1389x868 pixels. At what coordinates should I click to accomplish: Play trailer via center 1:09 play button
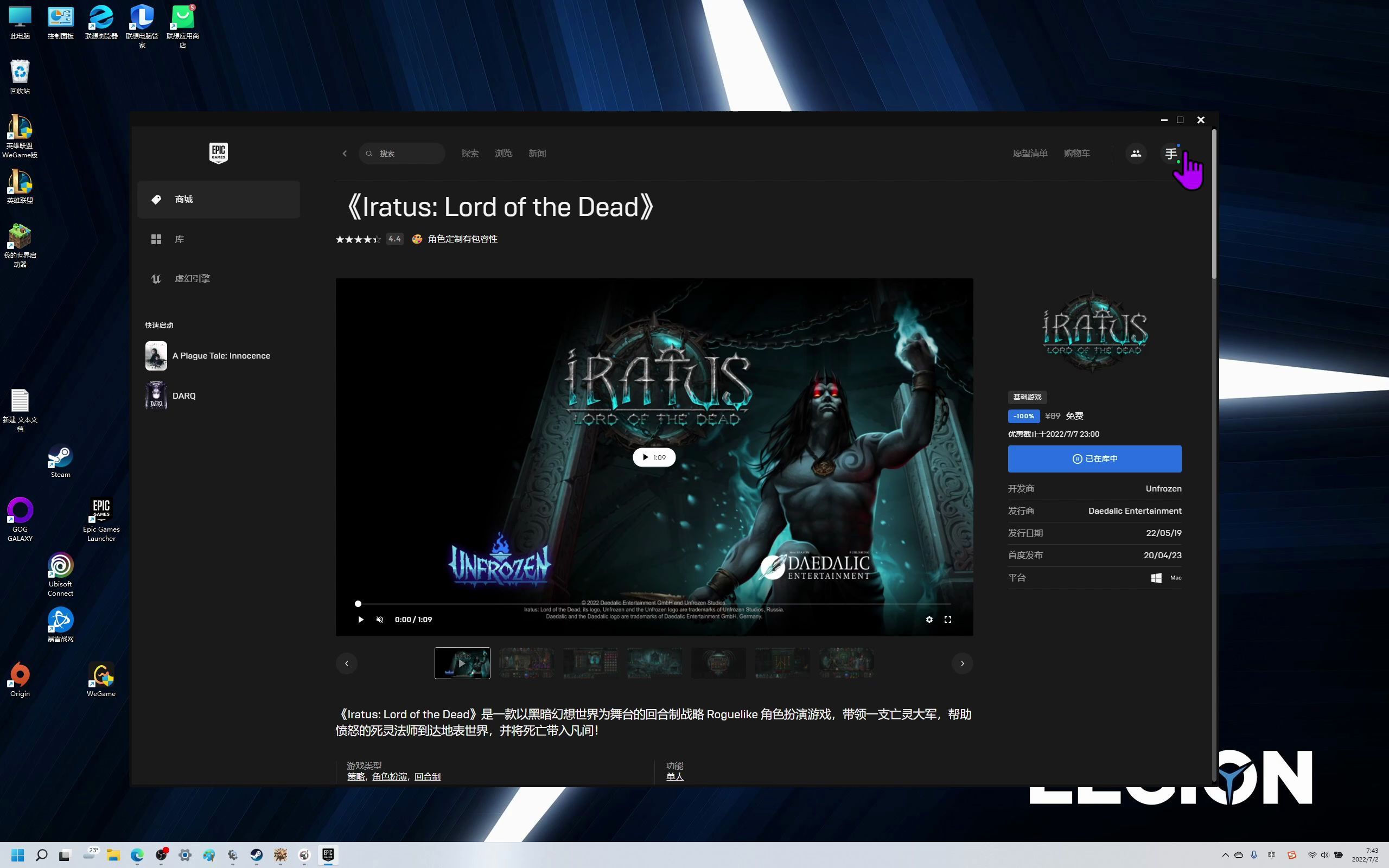(654, 457)
